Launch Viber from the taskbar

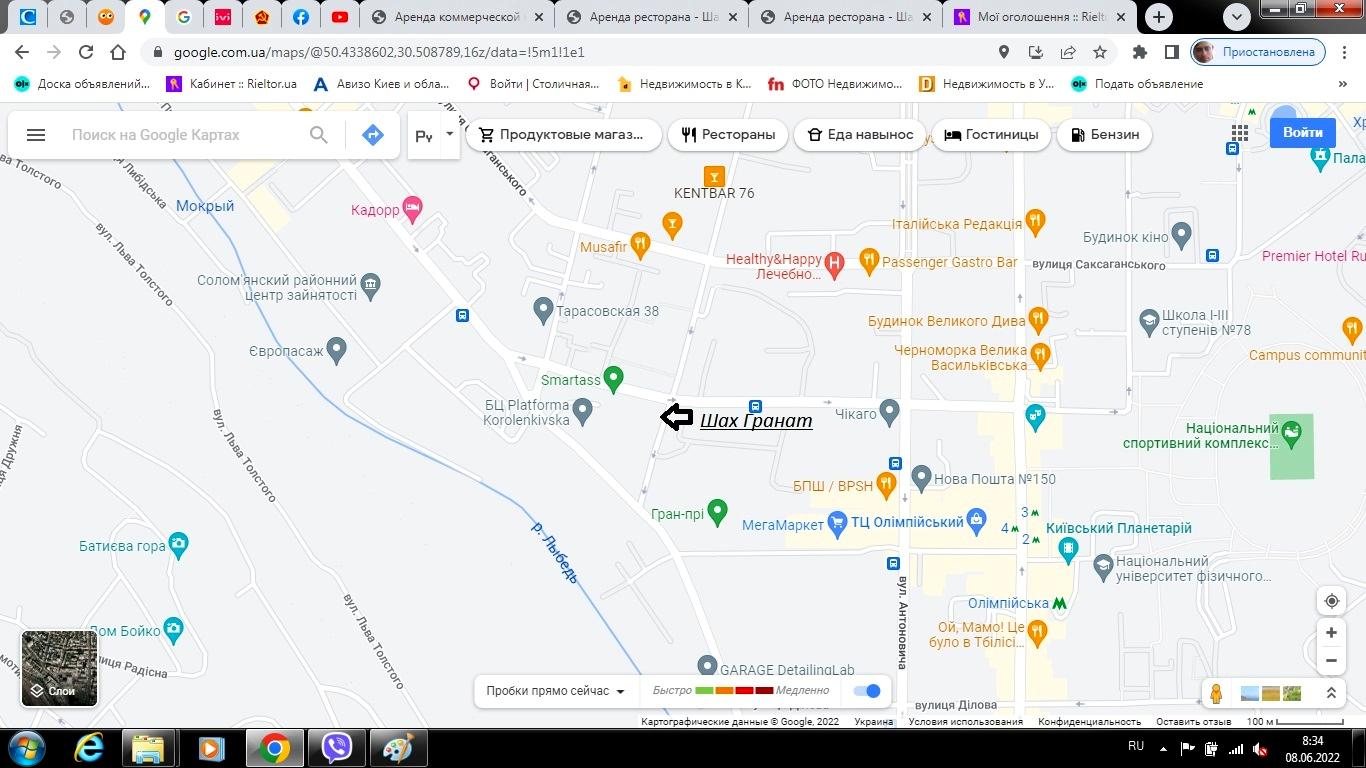click(x=337, y=748)
